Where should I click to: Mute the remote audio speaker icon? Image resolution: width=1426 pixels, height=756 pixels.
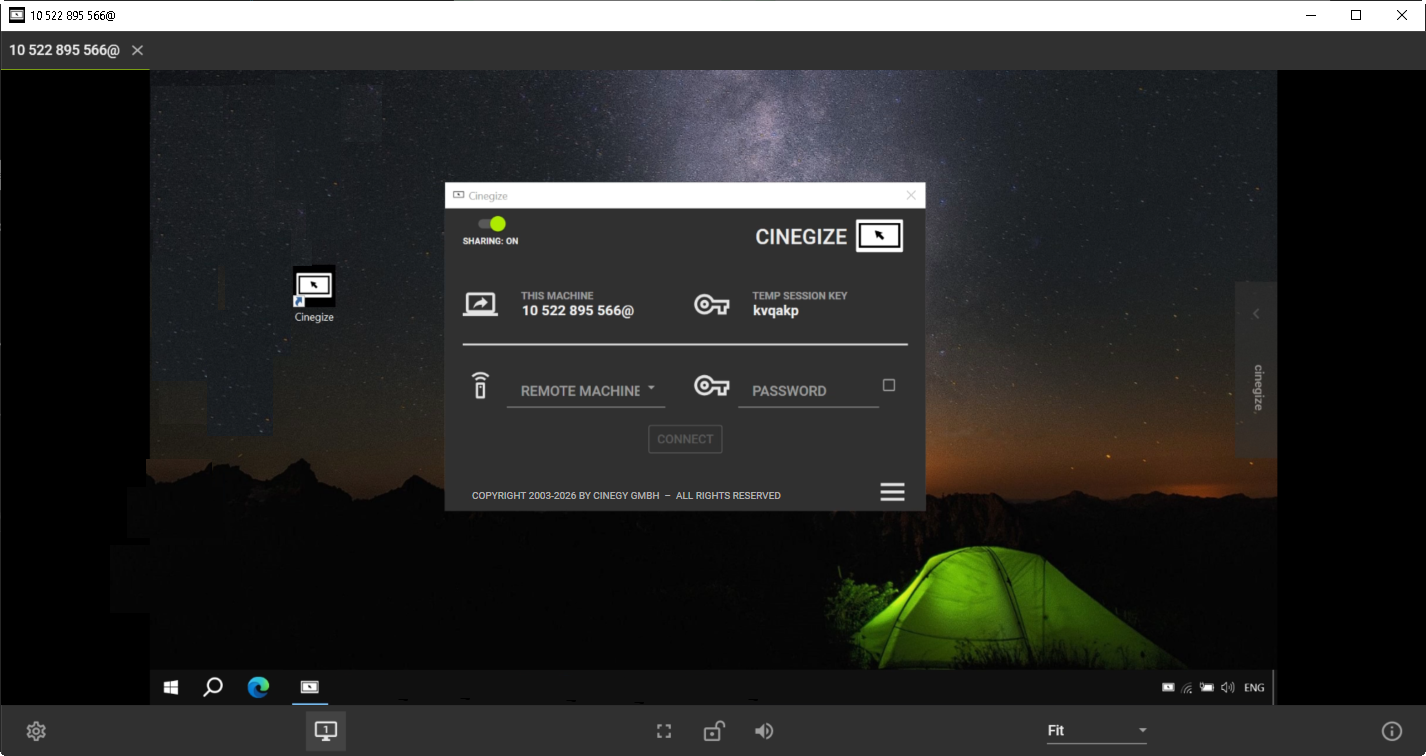(764, 731)
